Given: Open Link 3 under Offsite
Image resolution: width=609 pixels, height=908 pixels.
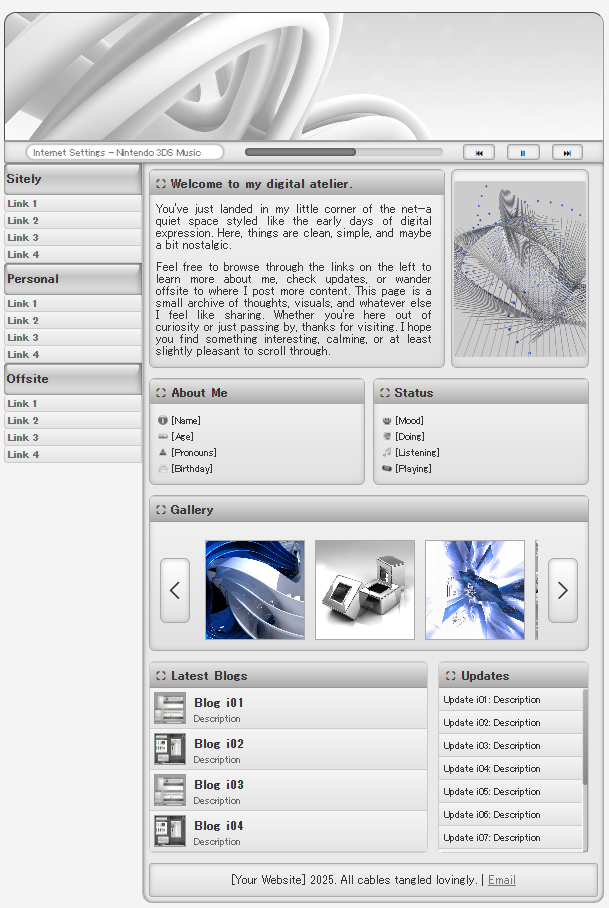Looking at the screenshot, I should pyautogui.click(x=72, y=437).
